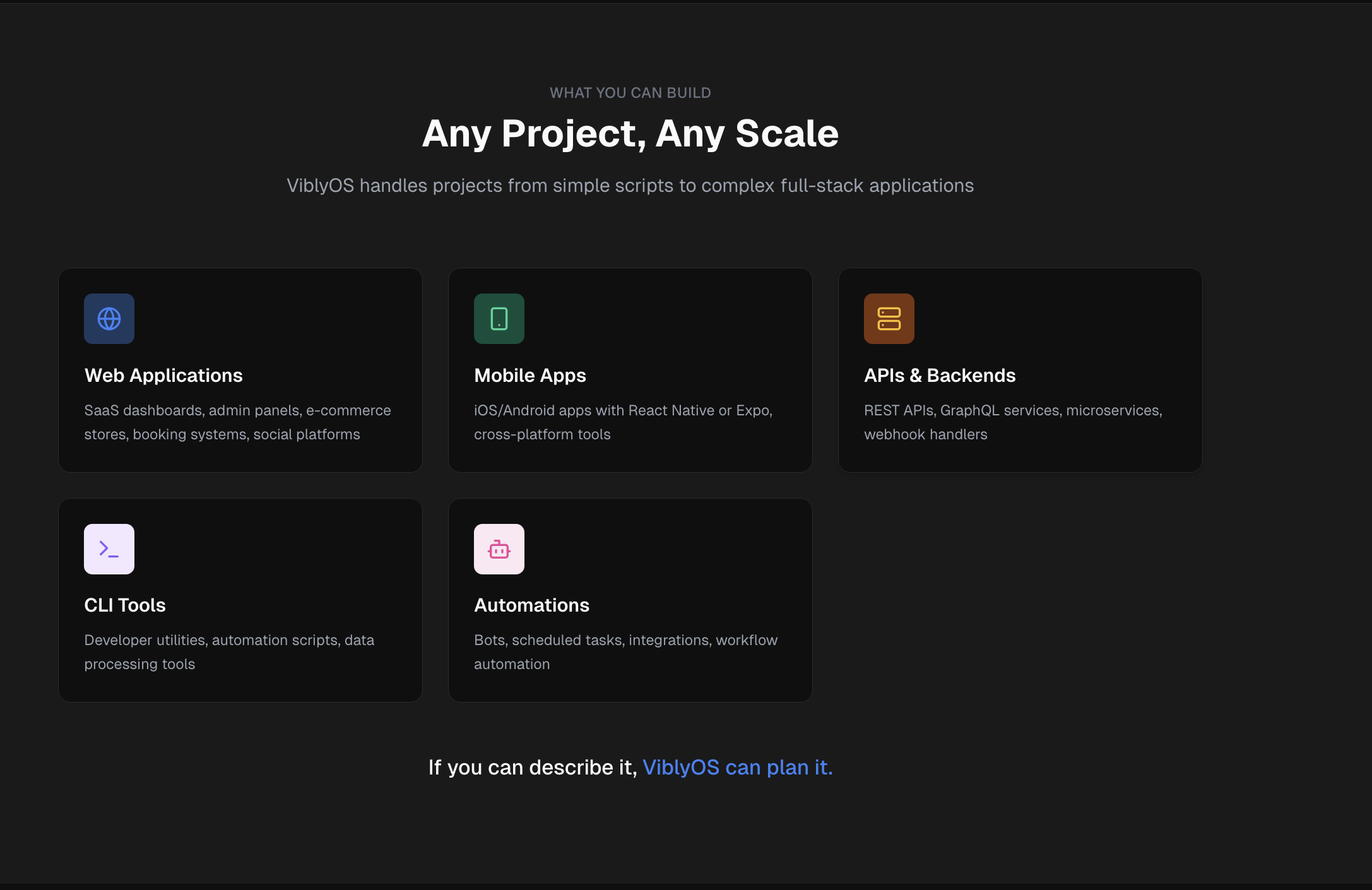Click the Web Applications card title
The image size is (1372, 890).
coord(163,375)
